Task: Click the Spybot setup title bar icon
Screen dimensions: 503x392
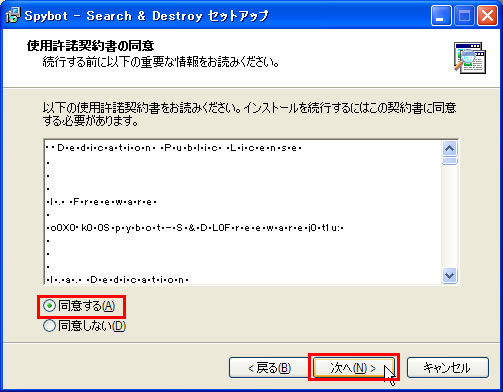Action: coord(13,15)
